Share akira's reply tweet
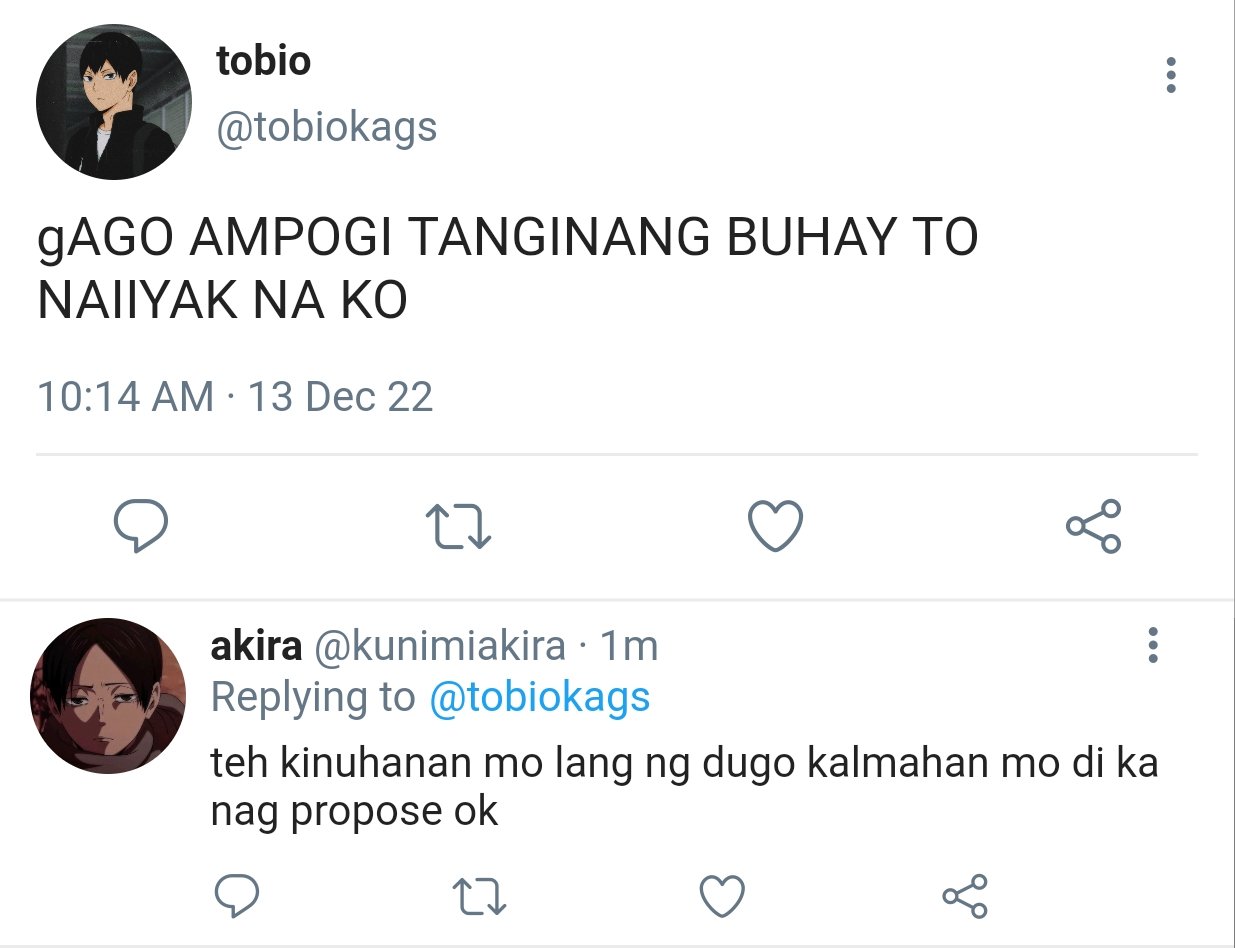 pos(965,895)
